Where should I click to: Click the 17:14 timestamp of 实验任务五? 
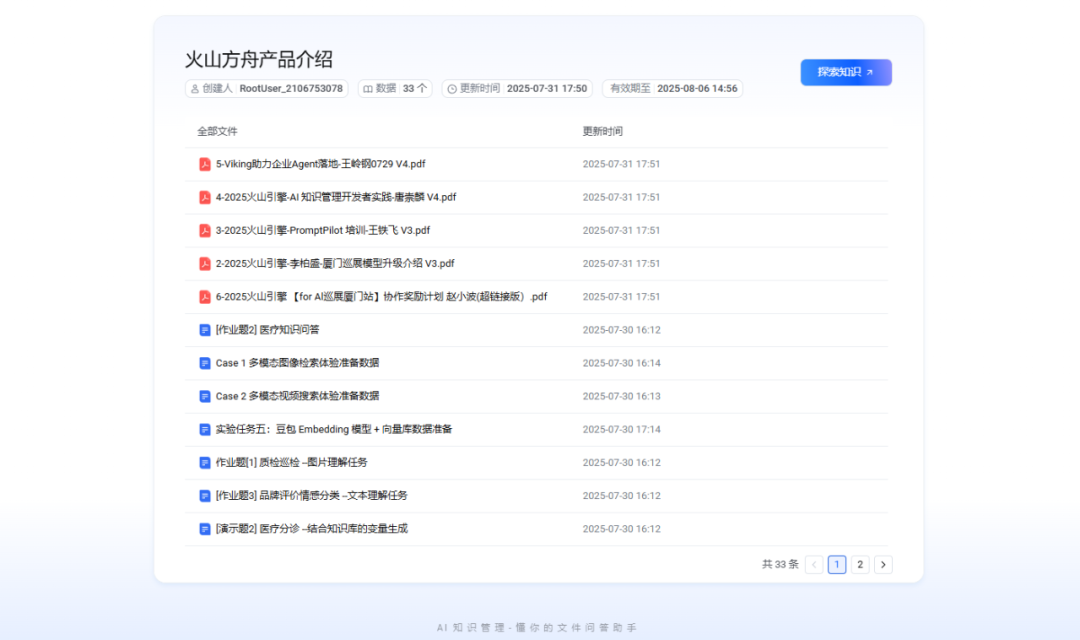pyautogui.click(x=621, y=429)
